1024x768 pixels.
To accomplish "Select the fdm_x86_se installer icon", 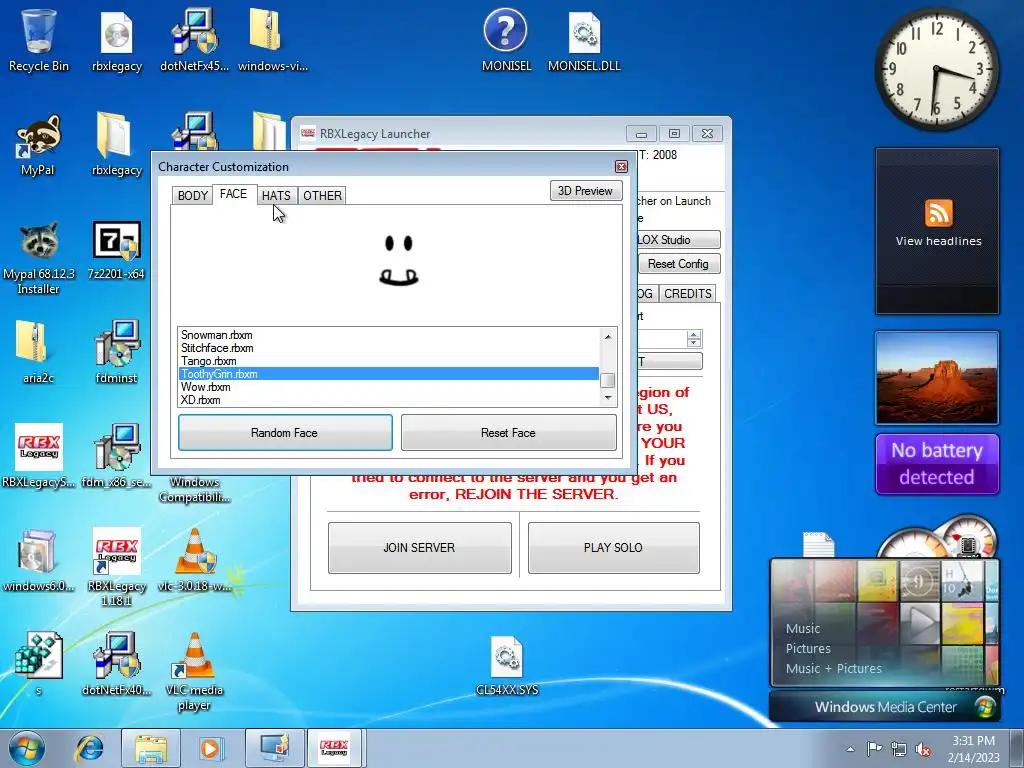I will 116,456.
